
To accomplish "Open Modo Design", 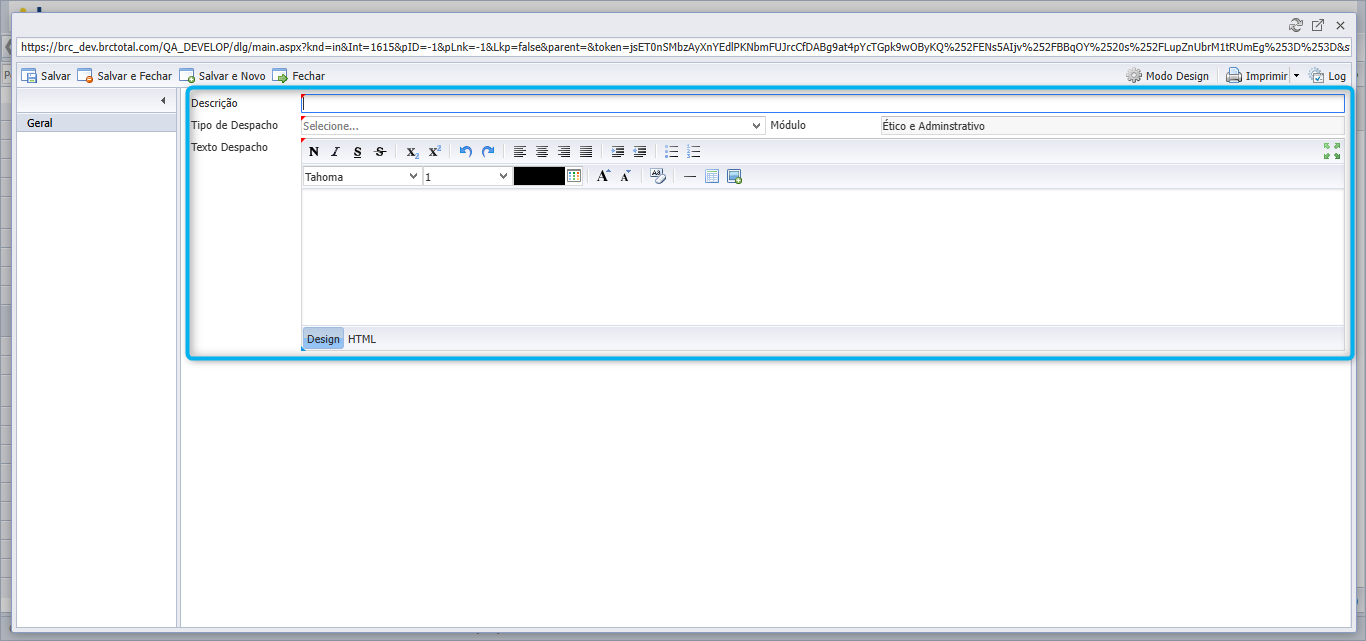I will [1167, 76].
